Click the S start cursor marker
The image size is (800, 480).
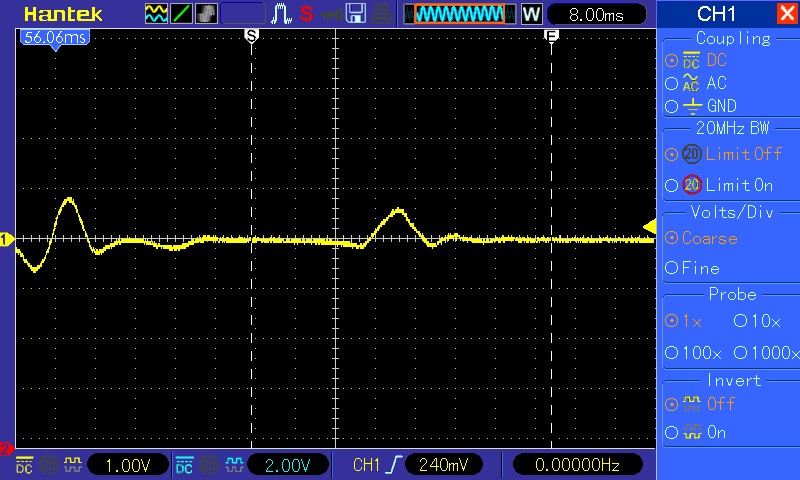click(252, 36)
